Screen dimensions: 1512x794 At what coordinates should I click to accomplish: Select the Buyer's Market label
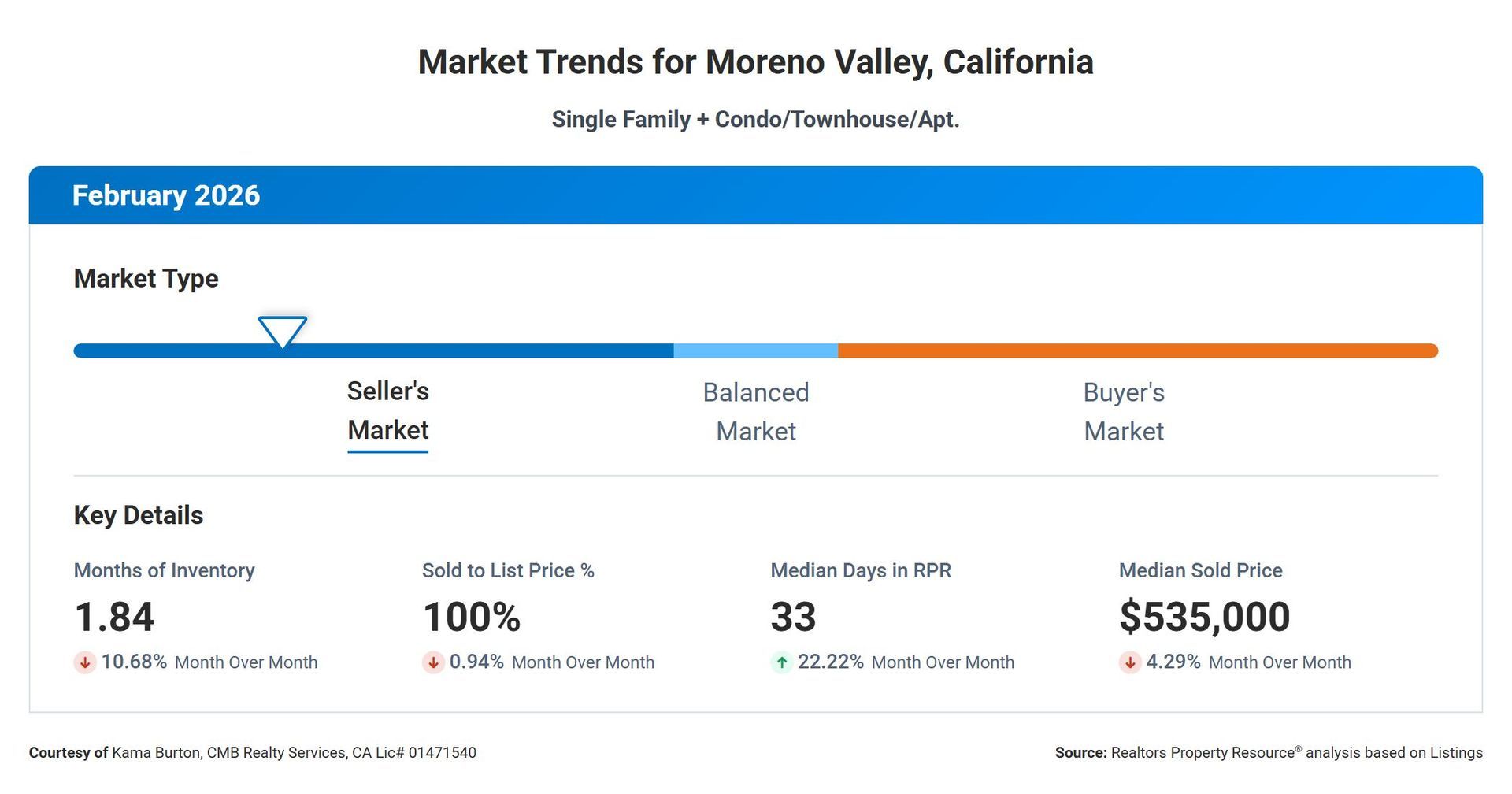[1123, 411]
